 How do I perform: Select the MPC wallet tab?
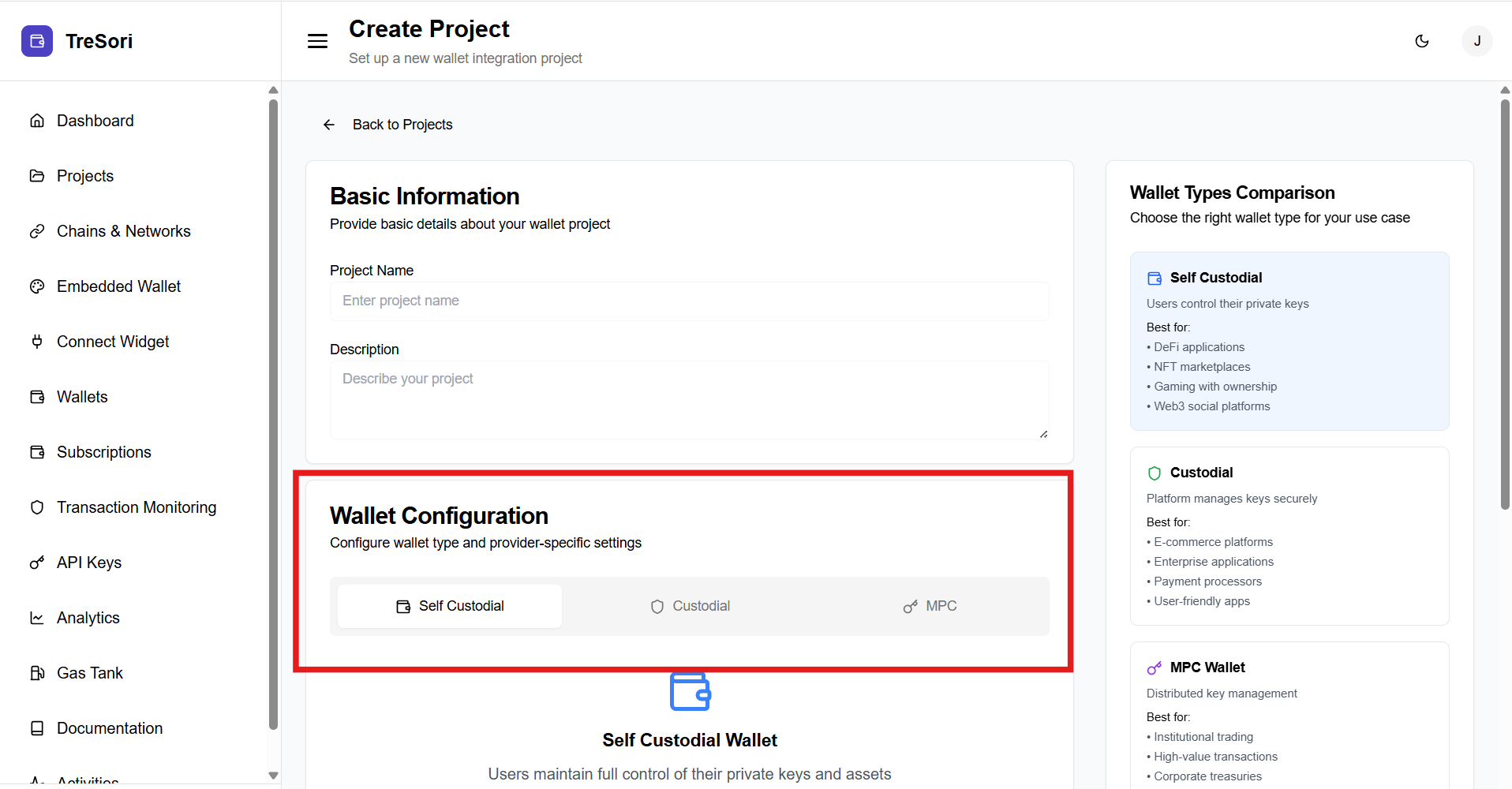coord(930,606)
